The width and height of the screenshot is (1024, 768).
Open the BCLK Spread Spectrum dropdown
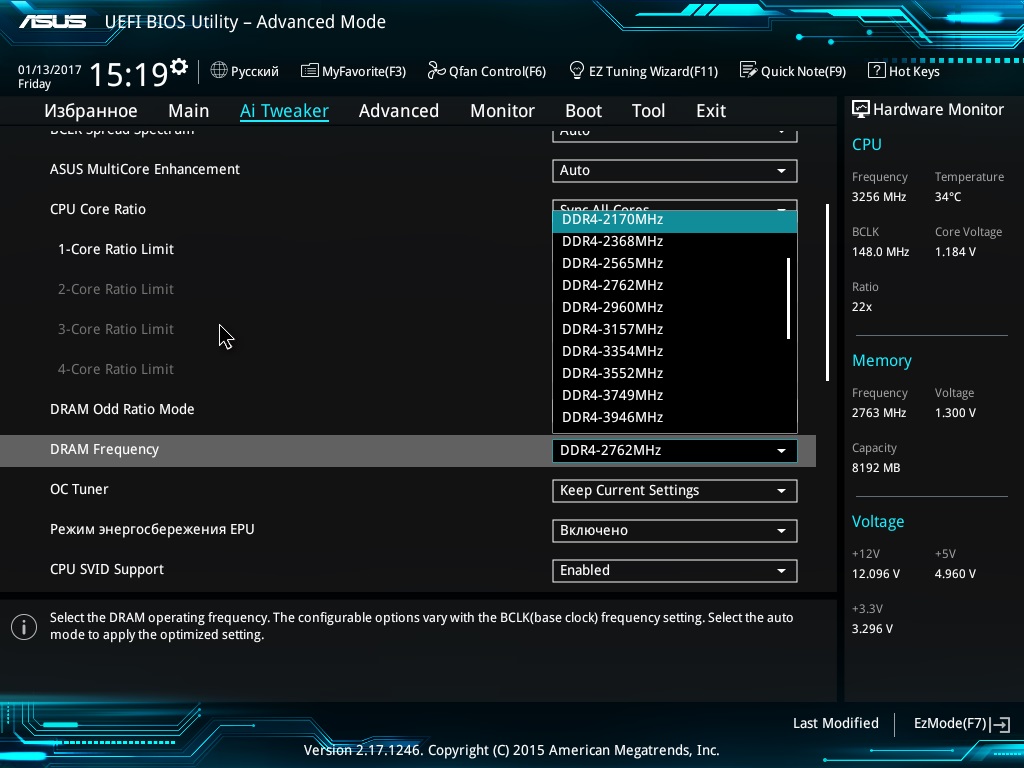[675, 135]
